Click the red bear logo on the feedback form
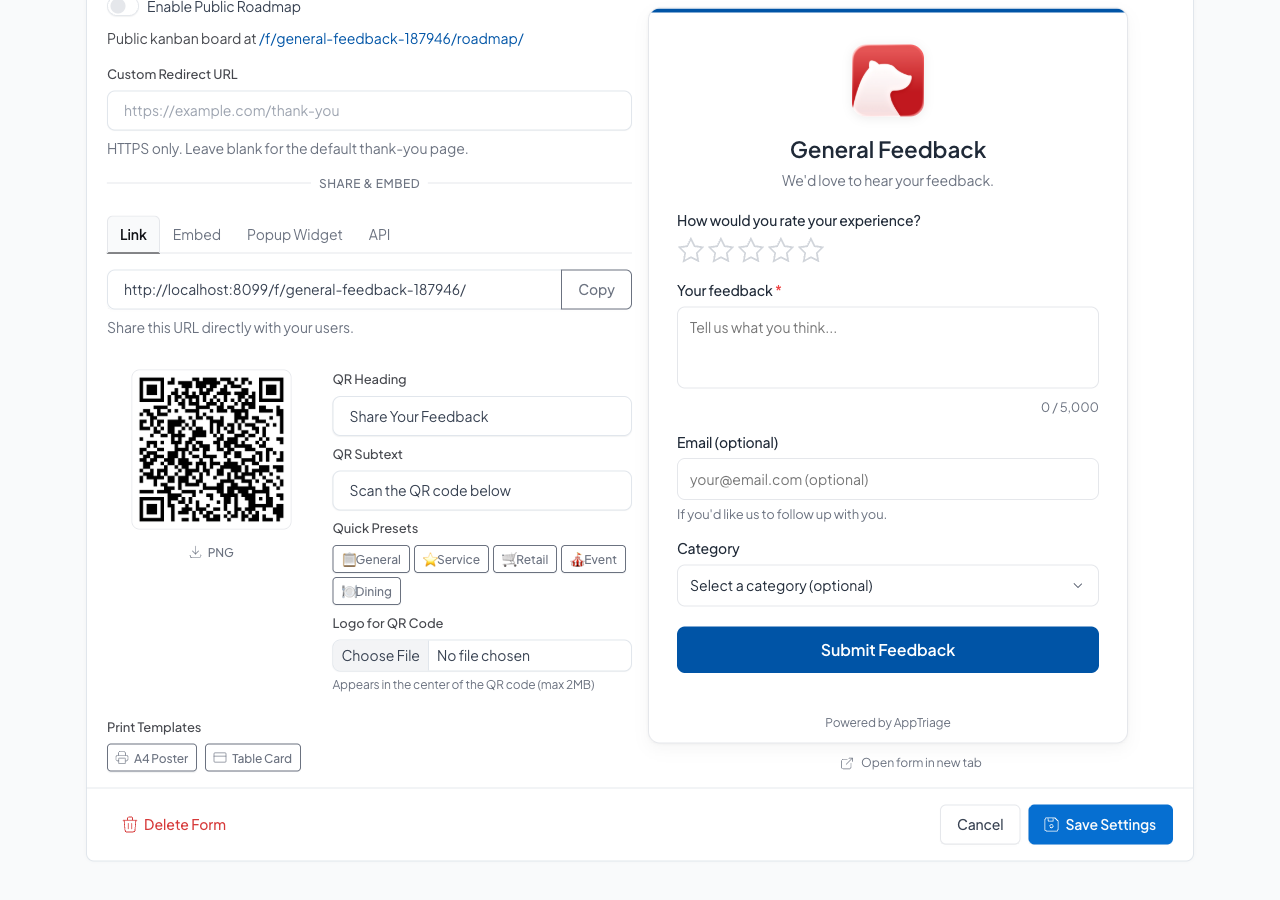Image resolution: width=1280 pixels, height=900 pixels. point(887,80)
